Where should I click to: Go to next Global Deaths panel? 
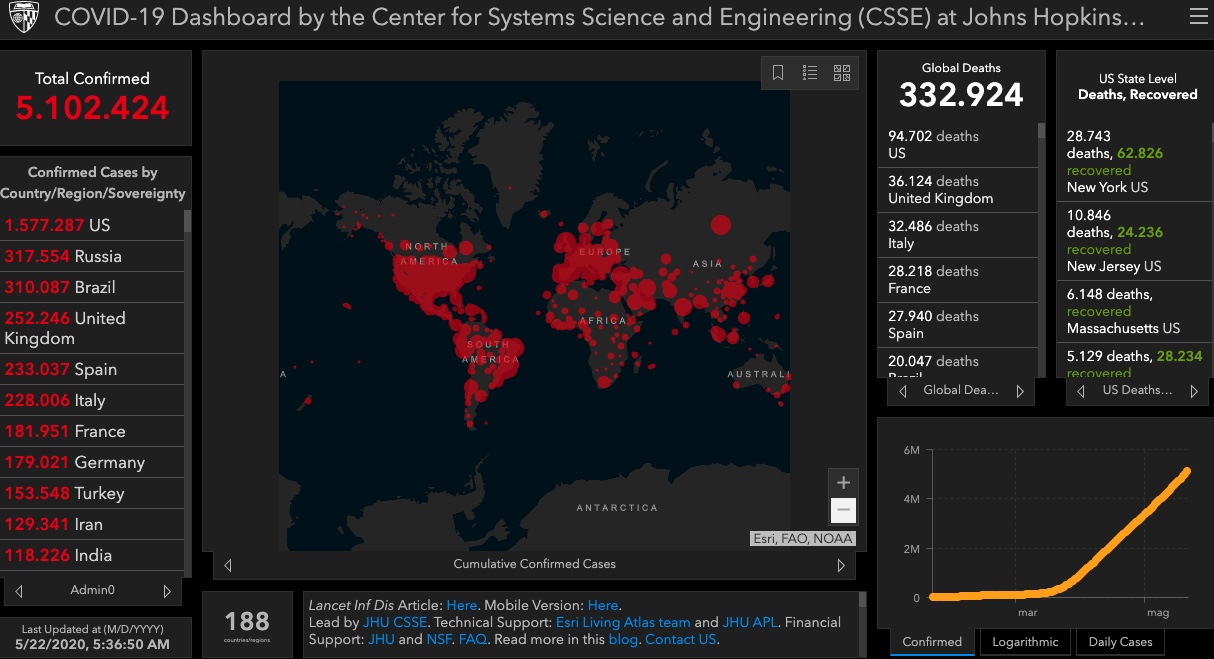click(x=1020, y=391)
